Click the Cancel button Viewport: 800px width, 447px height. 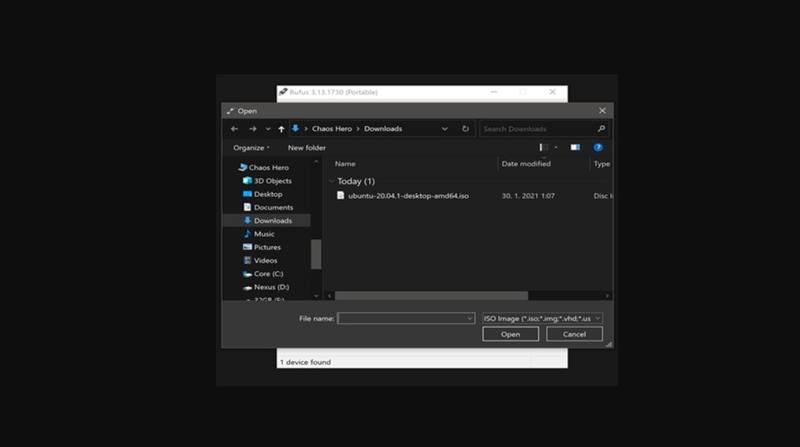[574, 334]
